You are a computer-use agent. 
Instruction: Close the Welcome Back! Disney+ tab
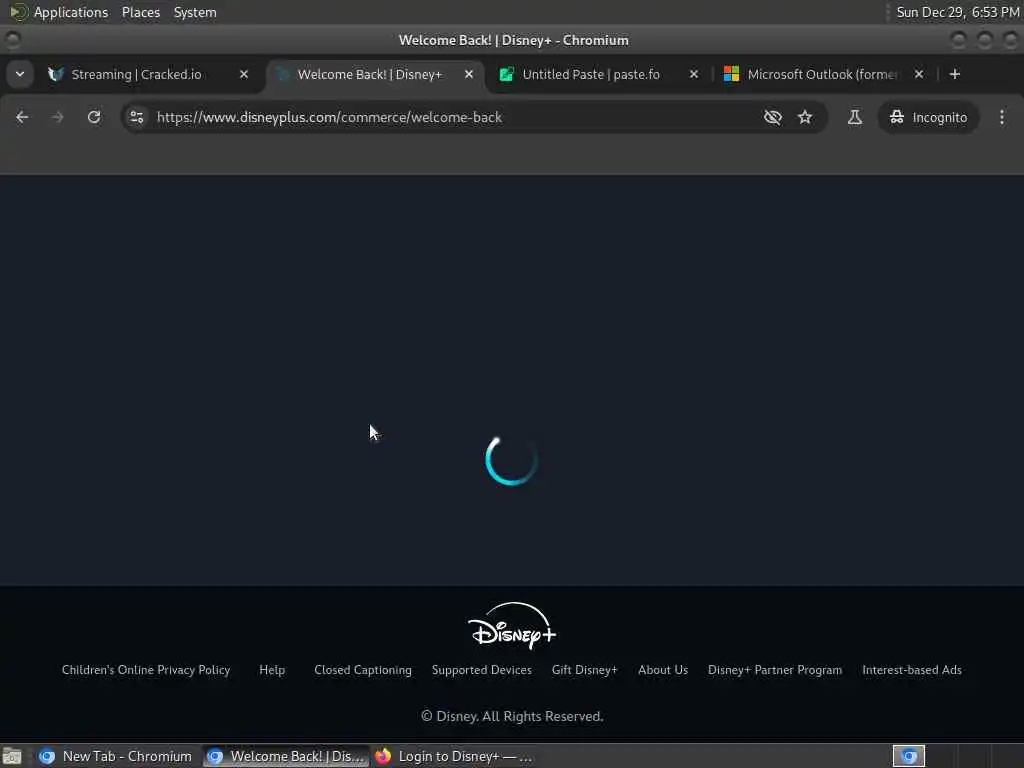(x=469, y=74)
